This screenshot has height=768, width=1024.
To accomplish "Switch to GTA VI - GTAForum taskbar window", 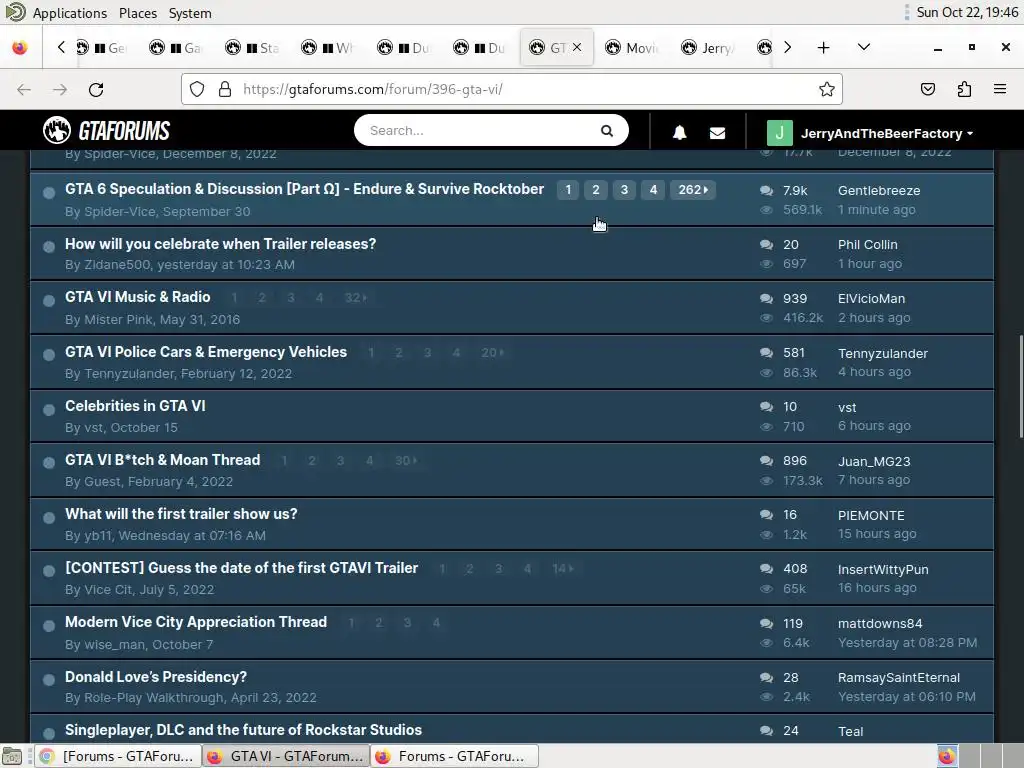I will [286, 756].
